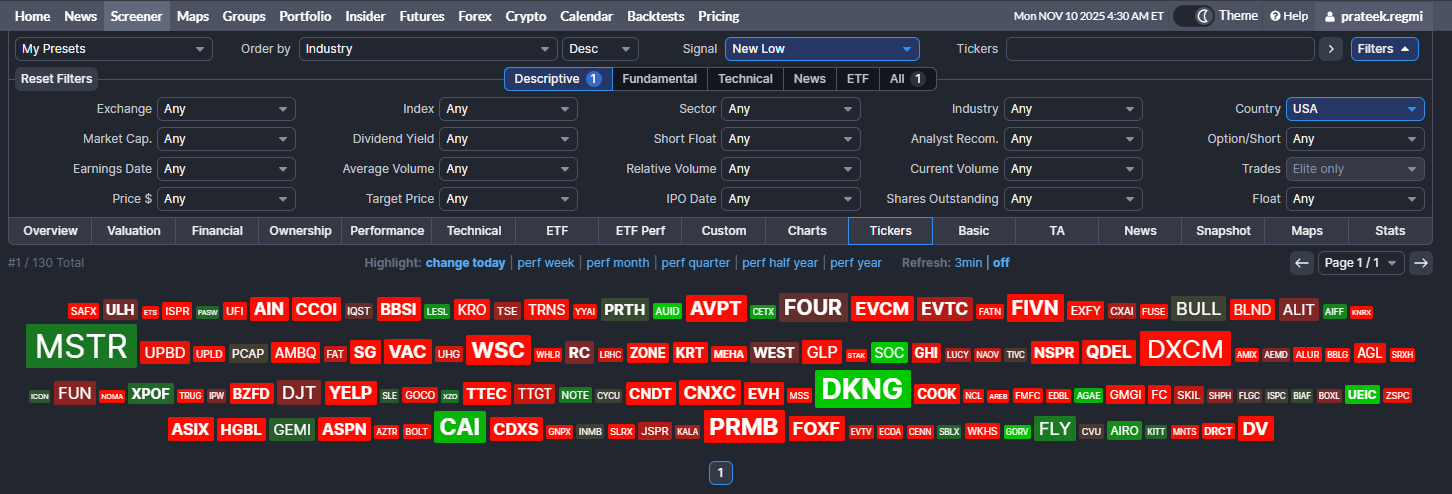Image resolution: width=1452 pixels, height=494 pixels.
Task: Open the Short Float filter dropdown
Action: click(x=792, y=139)
